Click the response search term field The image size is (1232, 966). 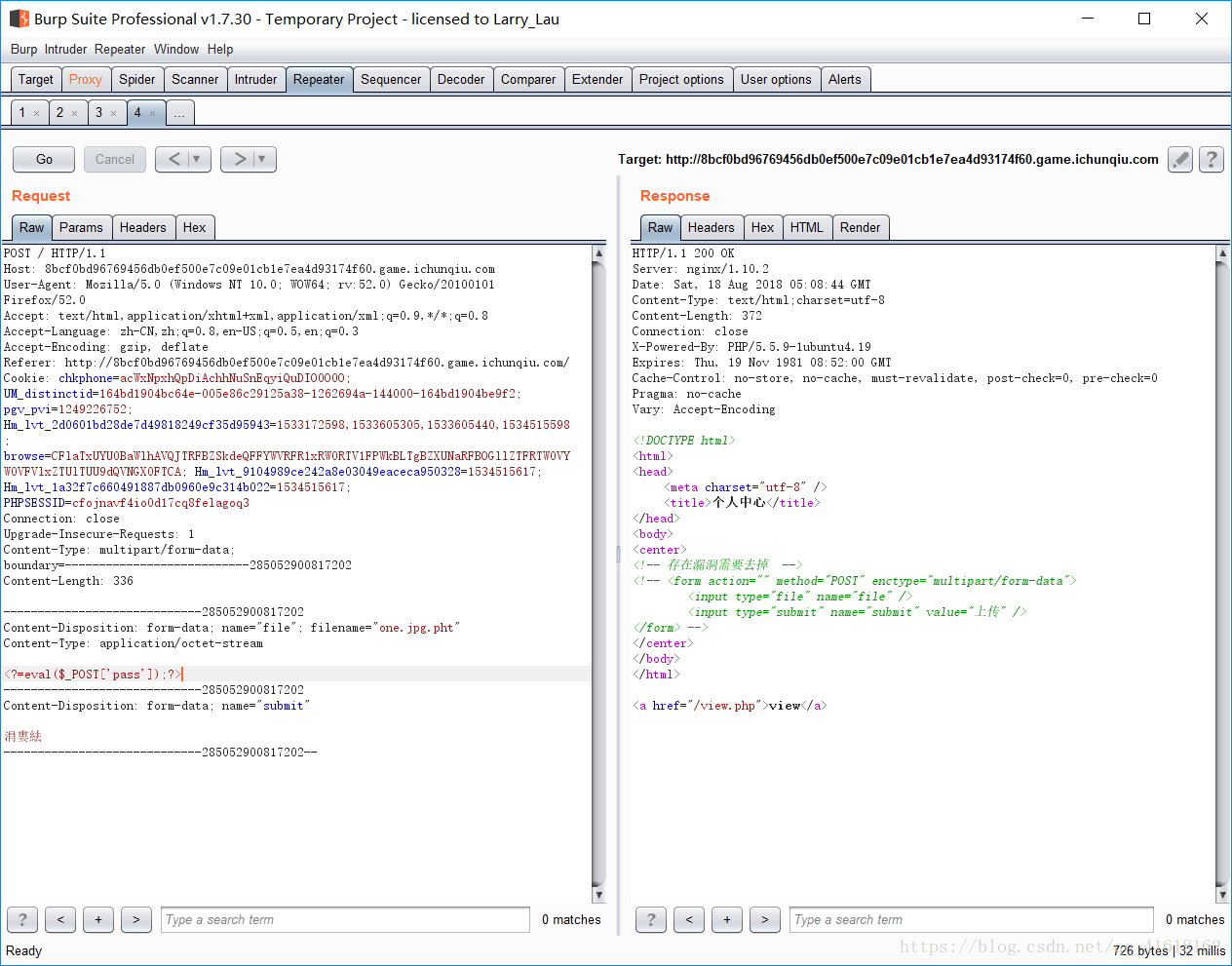pos(972,919)
